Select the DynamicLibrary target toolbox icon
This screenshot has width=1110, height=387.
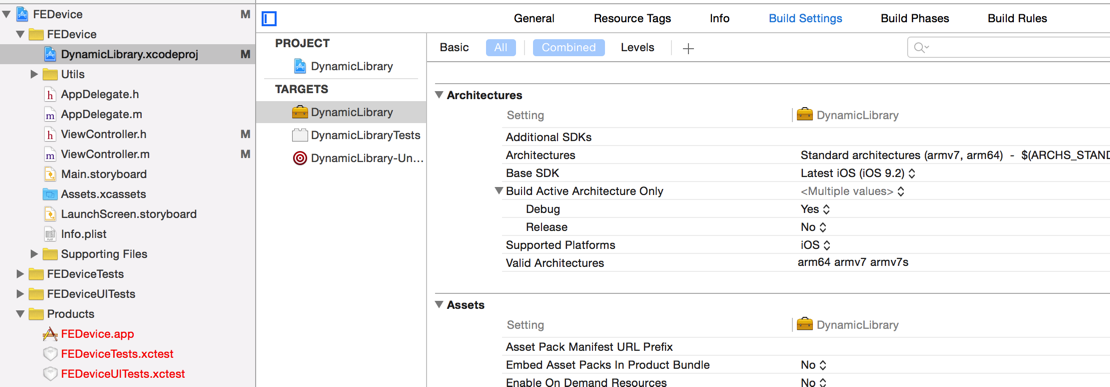point(299,112)
